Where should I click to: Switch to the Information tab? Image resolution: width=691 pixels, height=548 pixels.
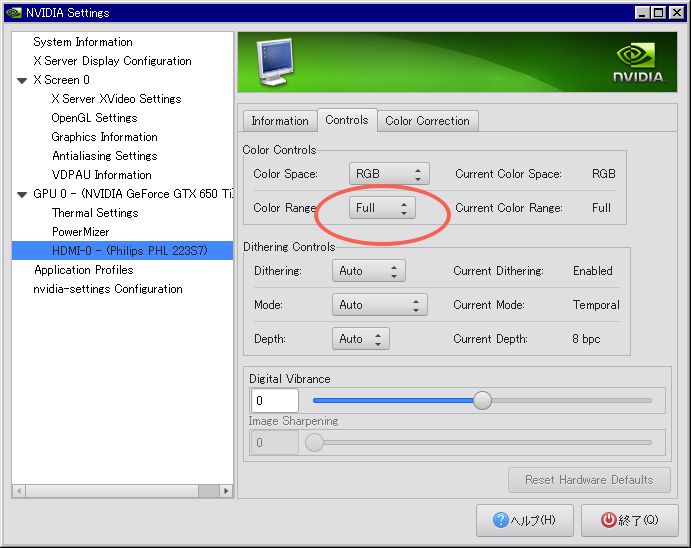280,121
